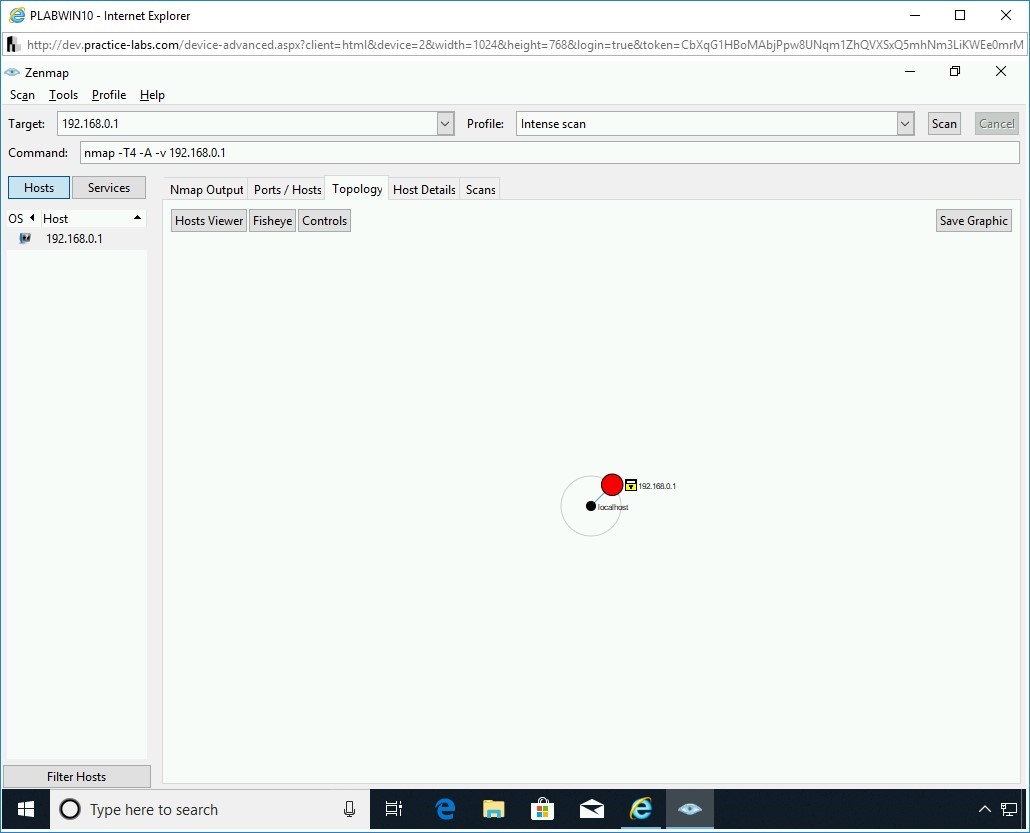Open Zenmap from the taskbar eye icon

[x=690, y=809]
